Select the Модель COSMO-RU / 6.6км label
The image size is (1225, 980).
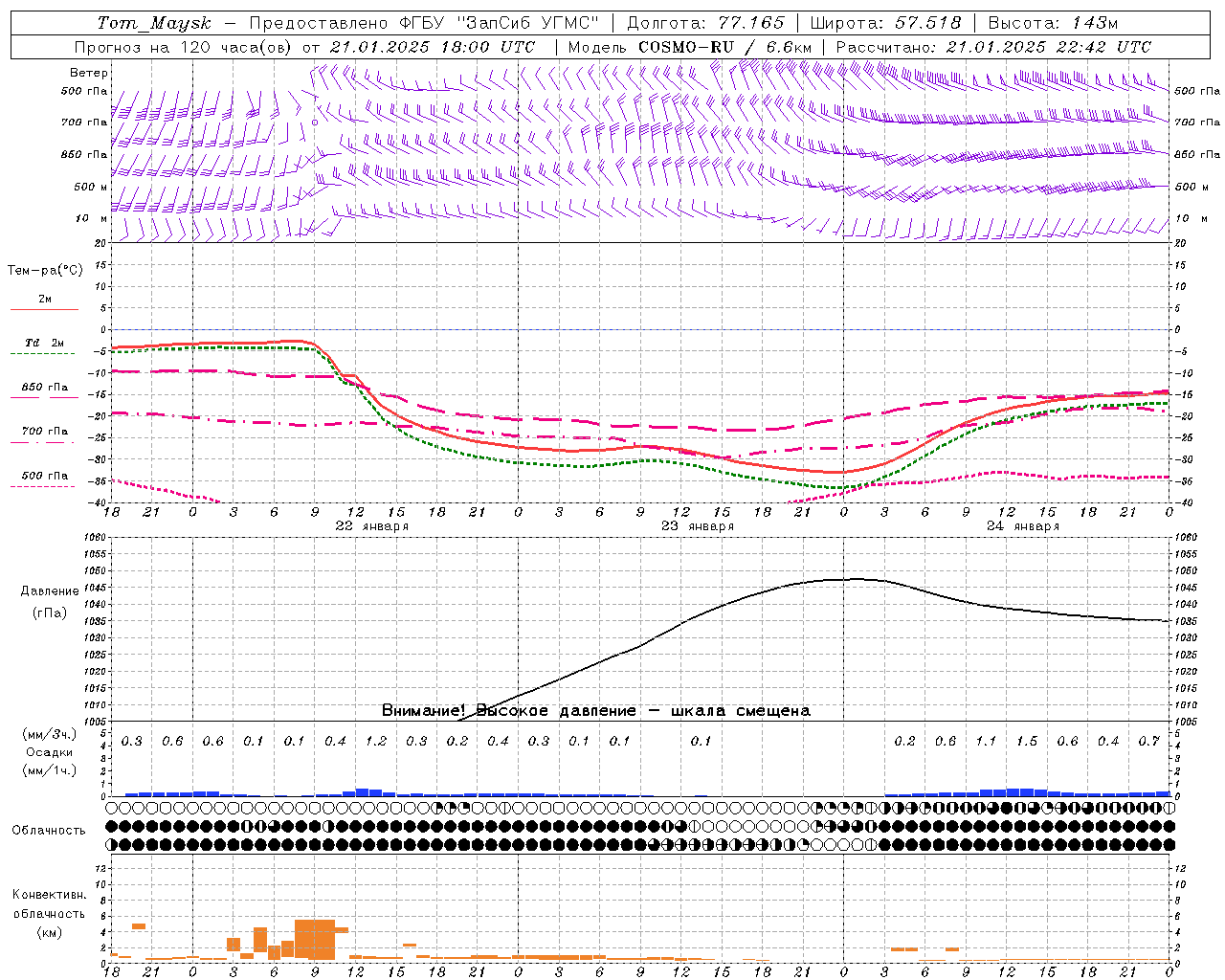click(x=689, y=47)
